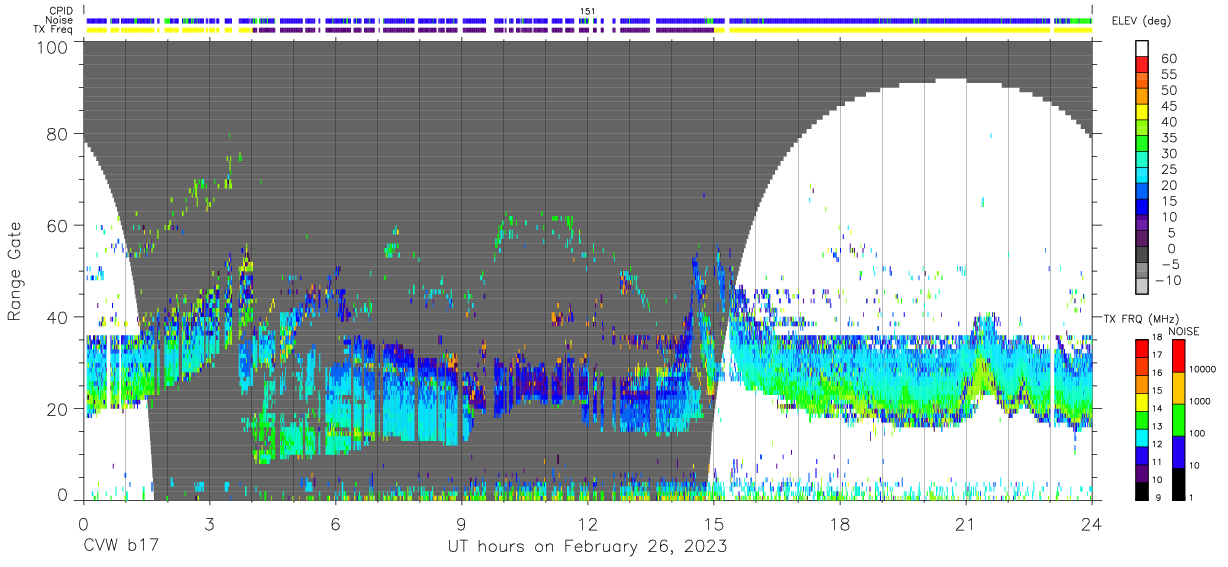
Task: Click the orange 10000 noise color band
Action: click(1178, 388)
